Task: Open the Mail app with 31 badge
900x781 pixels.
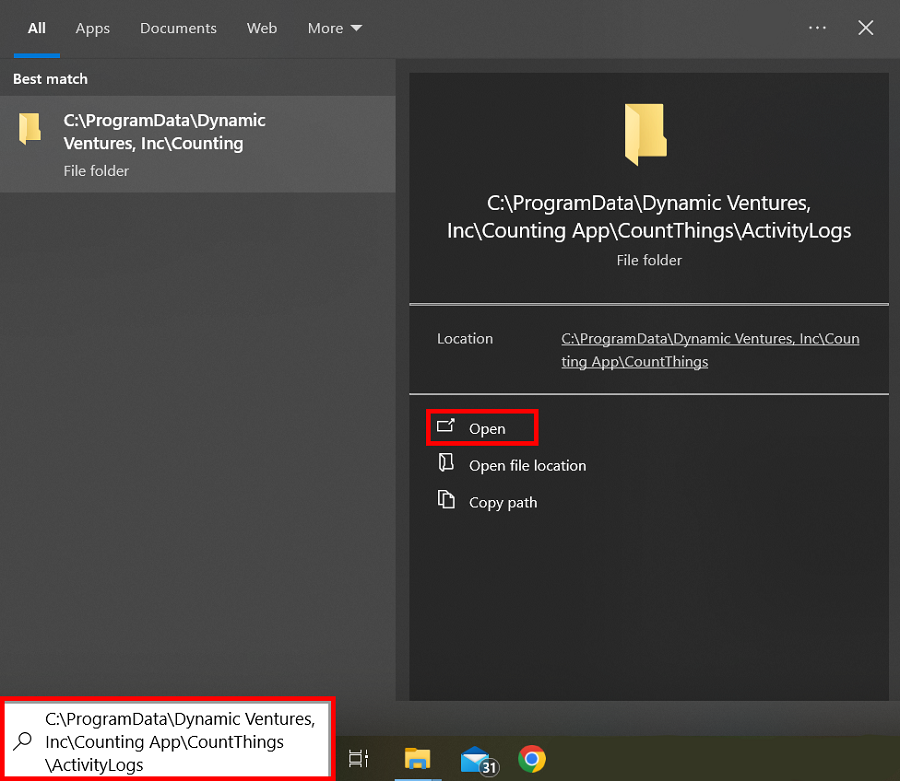Action: [478, 760]
